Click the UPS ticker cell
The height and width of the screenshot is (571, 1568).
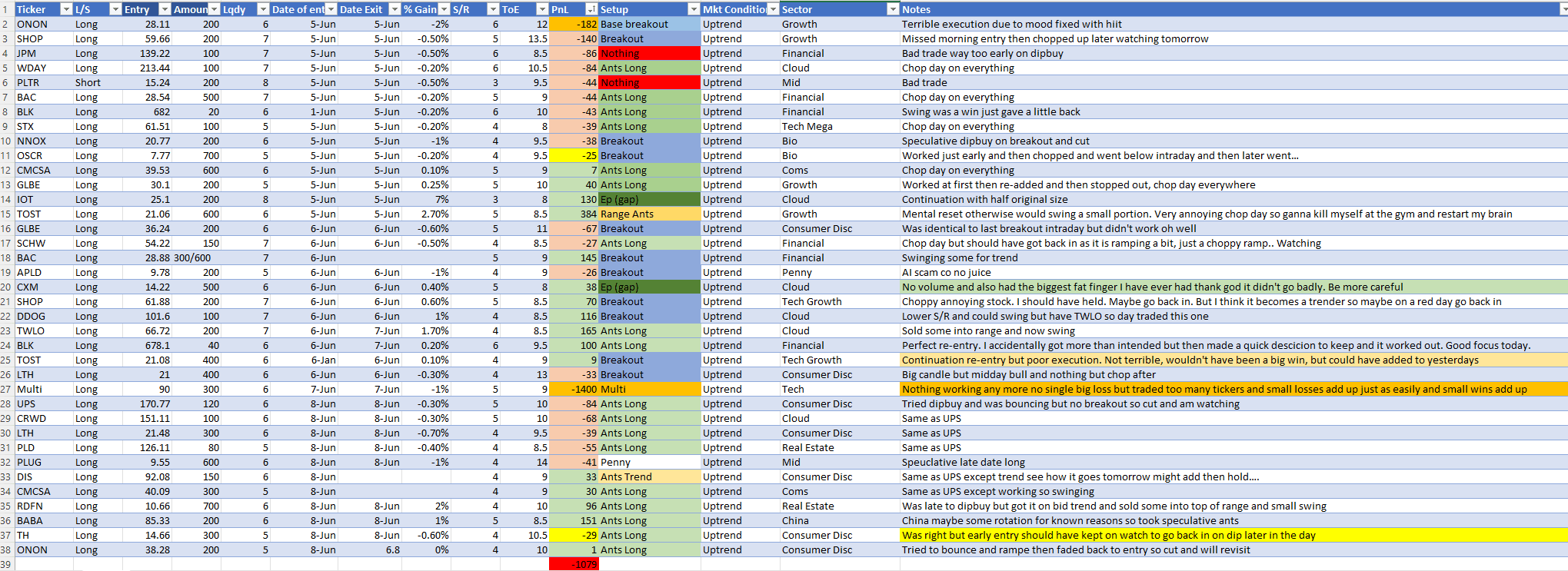pyautogui.click(x=44, y=403)
